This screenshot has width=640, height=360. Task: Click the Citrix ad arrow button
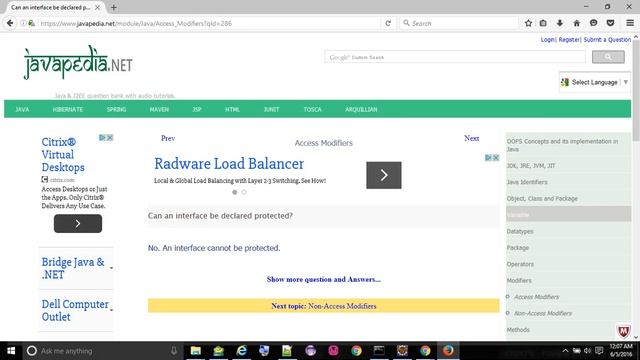coord(78,224)
